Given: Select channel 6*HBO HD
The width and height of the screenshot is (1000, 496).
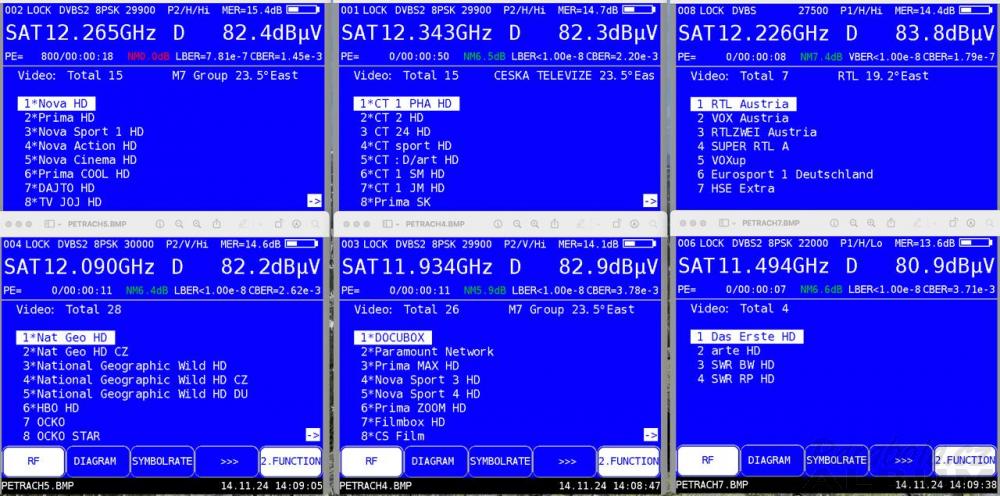Looking at the screenshot, I should tap(51, 408).
